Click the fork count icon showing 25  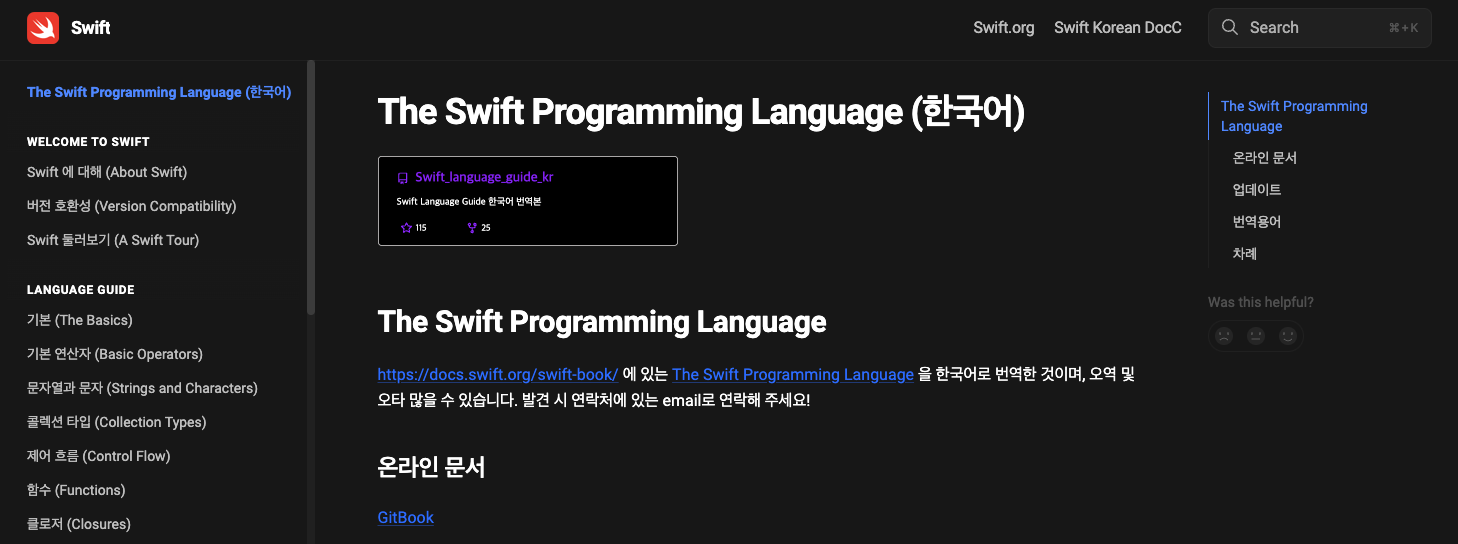[472, 228]
